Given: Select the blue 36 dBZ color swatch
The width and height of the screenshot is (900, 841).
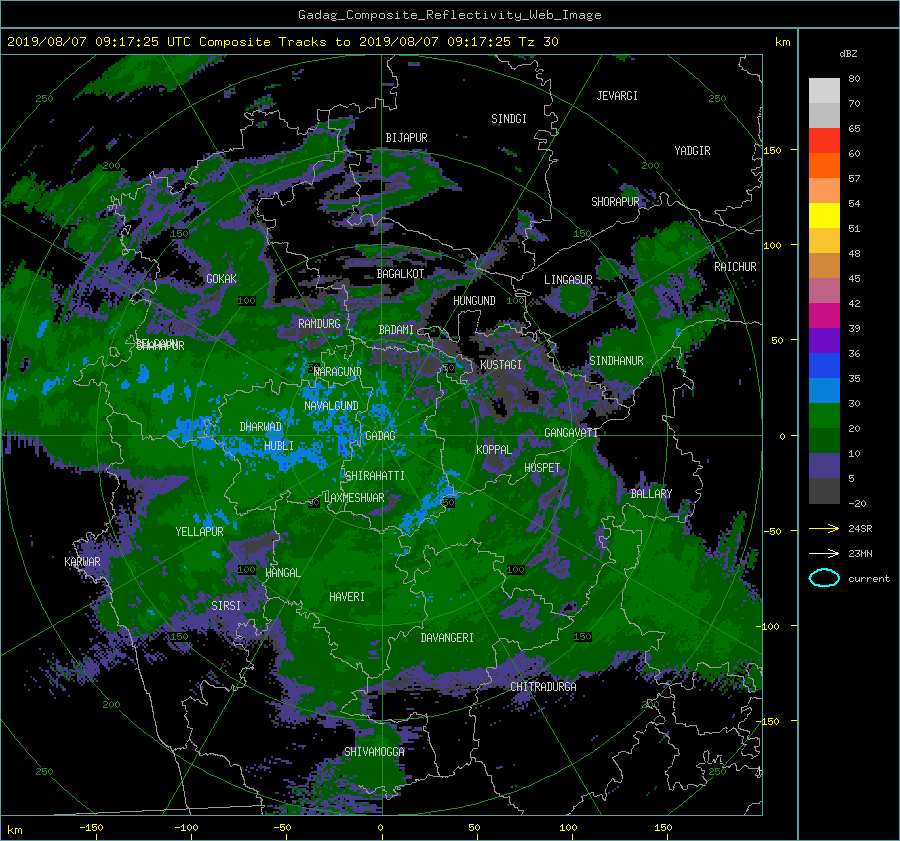Looking at the screenshot, I should click(824, 365).
